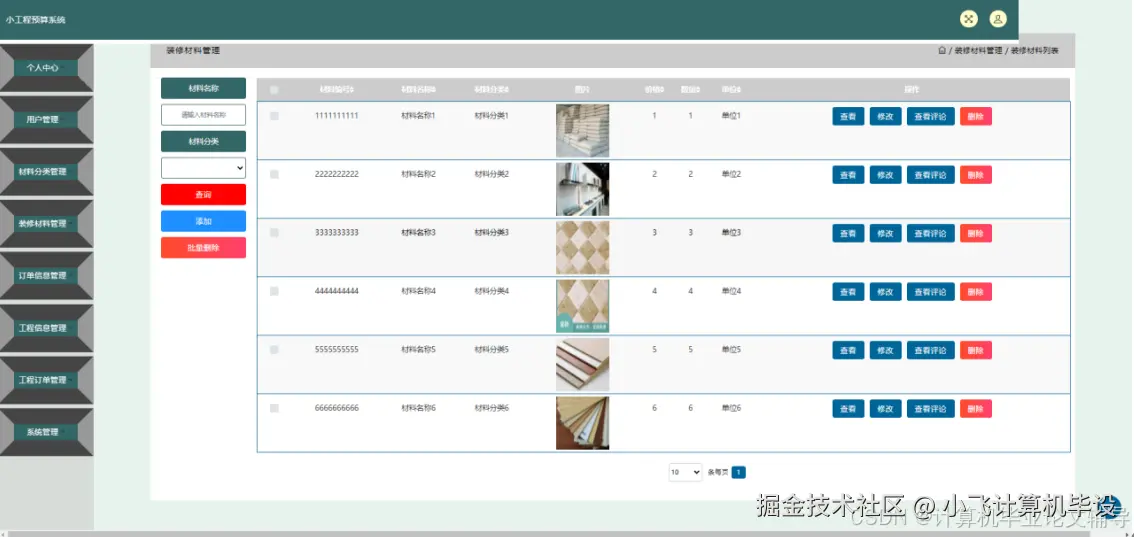Click 查看 for 材料名称4 row
This screenshot has width=1134, height=537.
tap(848, 292)
